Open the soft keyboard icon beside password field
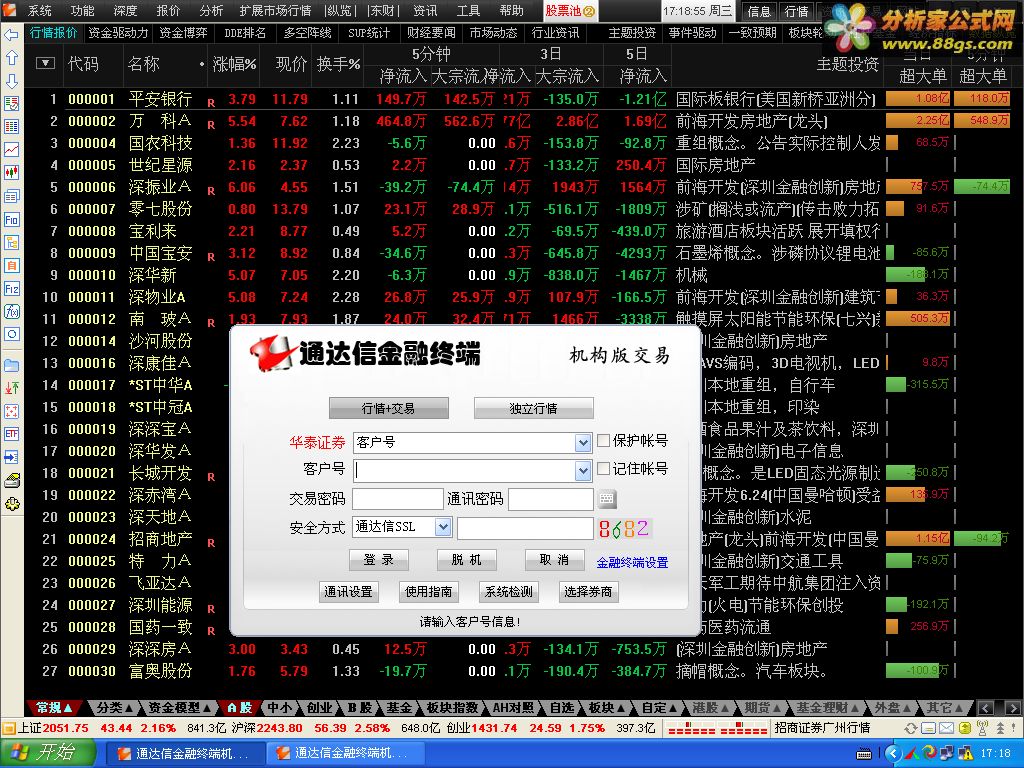This screenshot has height=768, width=1024. tap(607, 500)
